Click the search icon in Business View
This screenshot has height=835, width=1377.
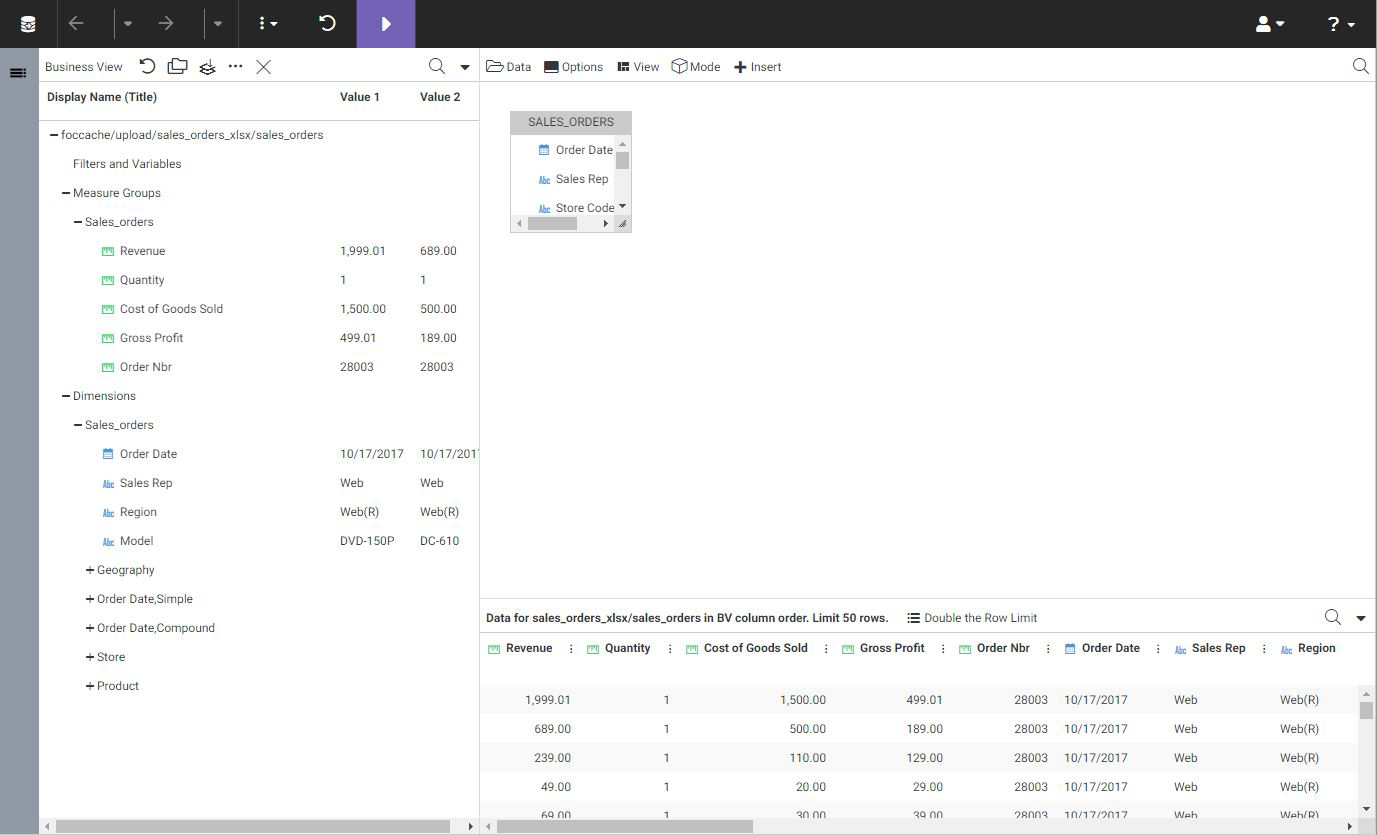(437, 67)
